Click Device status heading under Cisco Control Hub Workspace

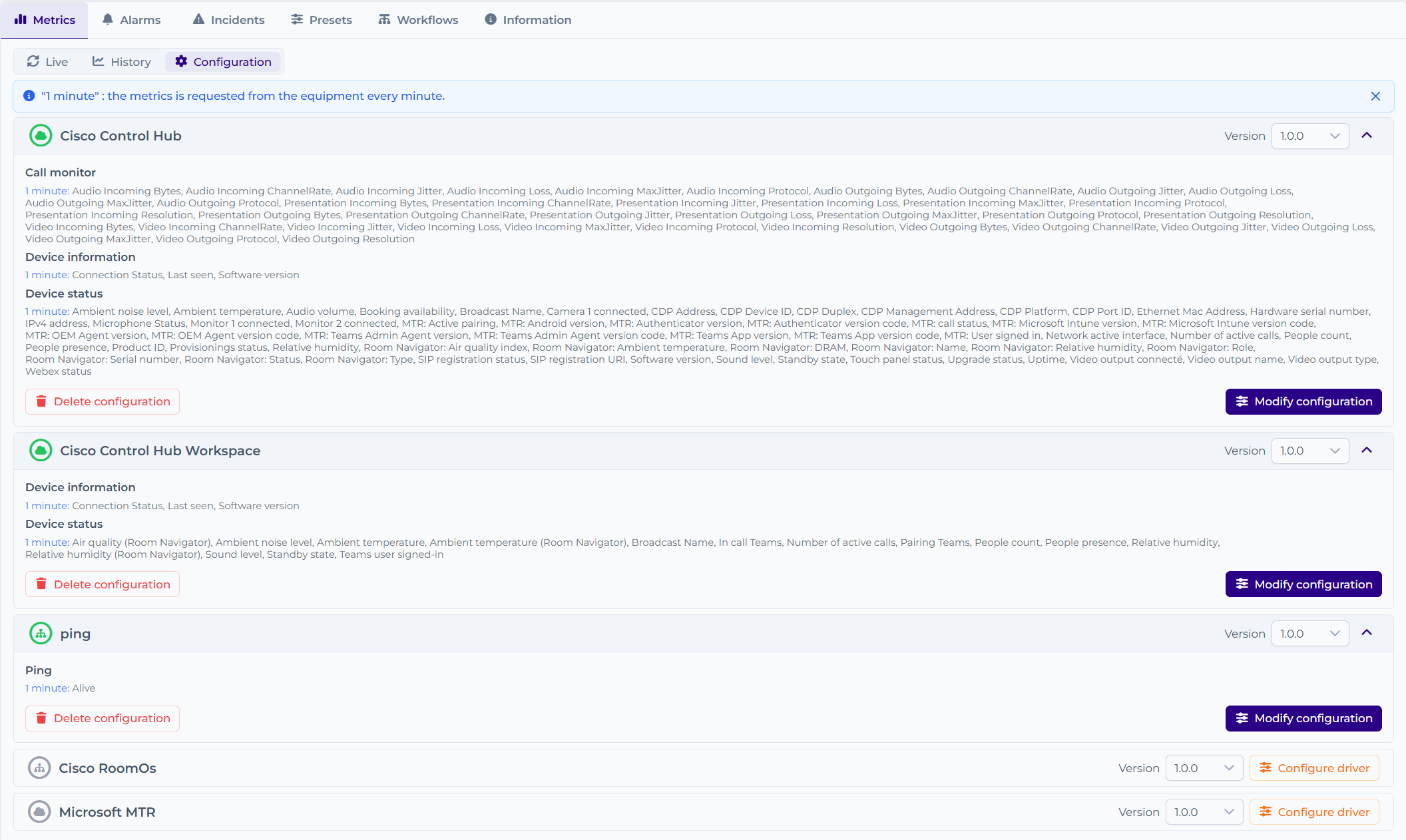click(64, 524)
